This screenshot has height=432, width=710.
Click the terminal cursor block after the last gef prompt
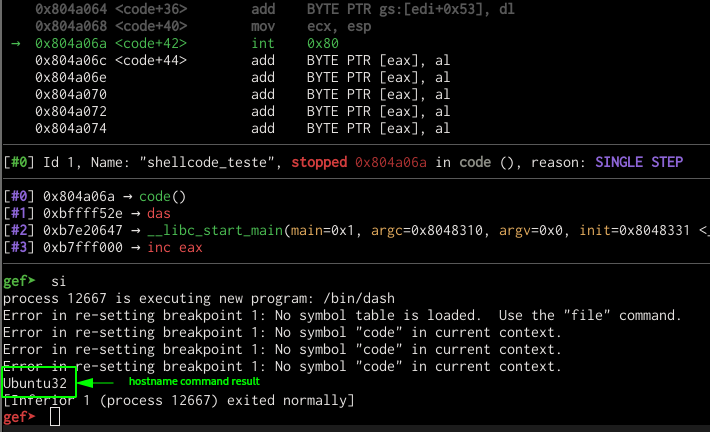point(54,416)
